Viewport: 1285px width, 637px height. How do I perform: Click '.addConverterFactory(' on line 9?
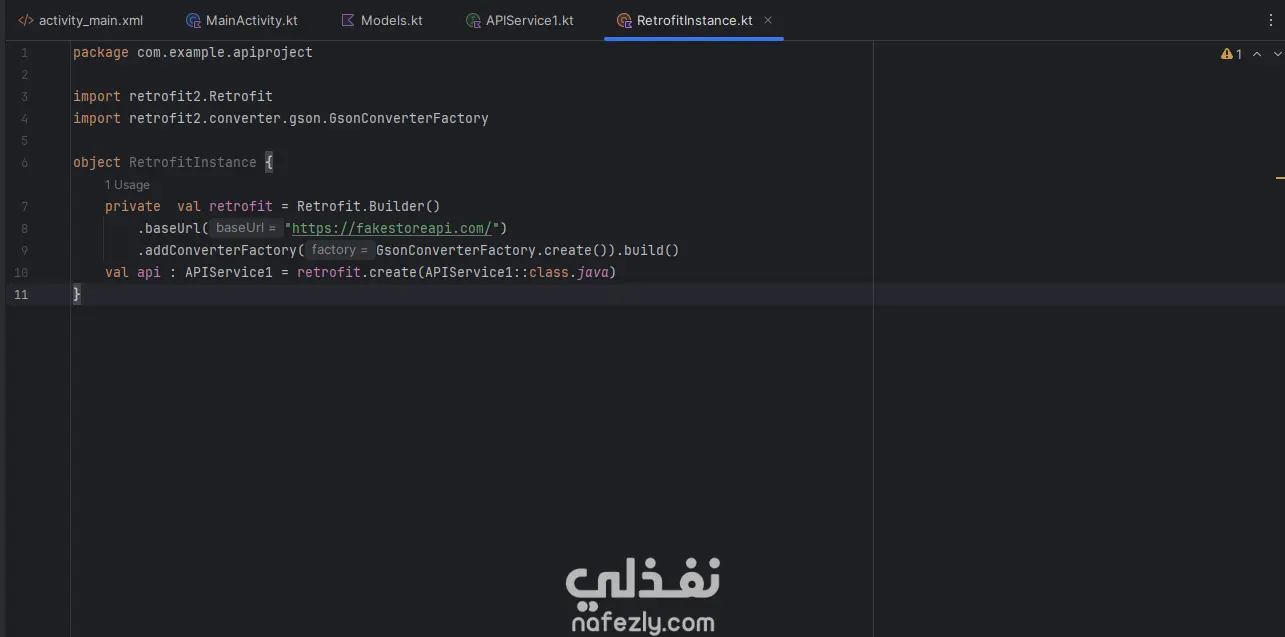point(220,250)
